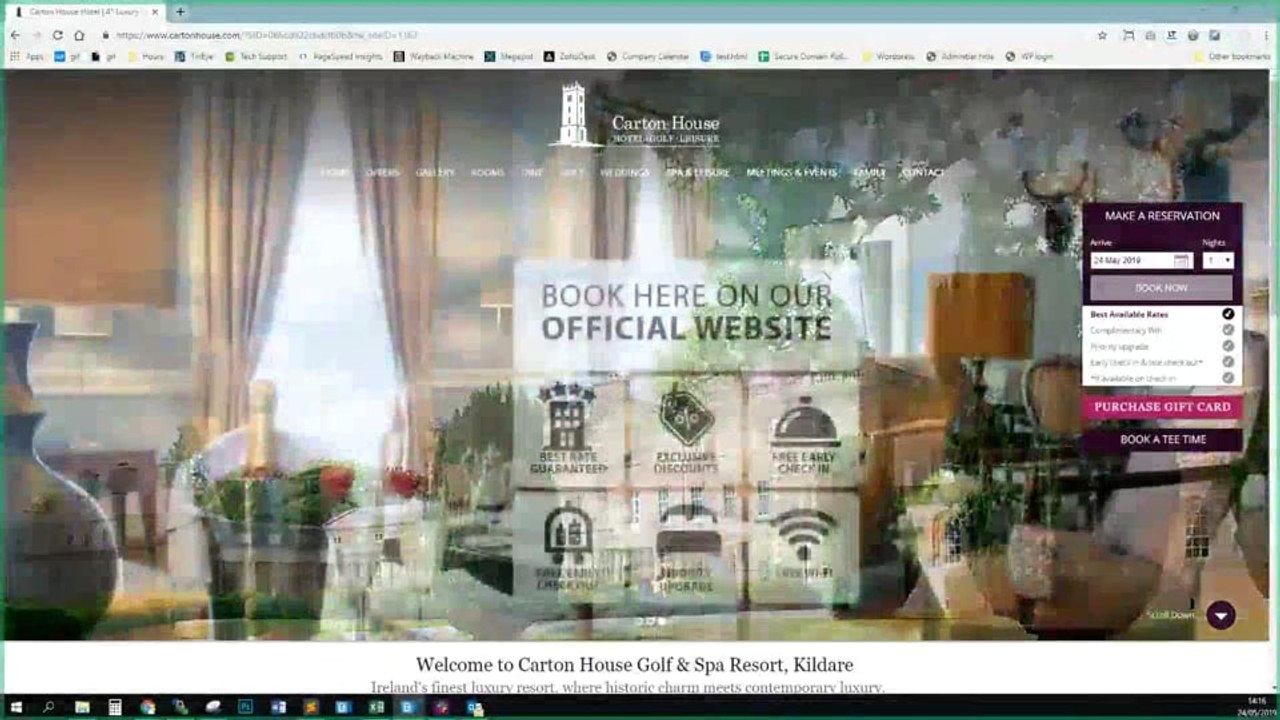Click the arrival date input field
Image resolution: width=1280 pixels, height=720 pixels.
[x=1141, y=260]
